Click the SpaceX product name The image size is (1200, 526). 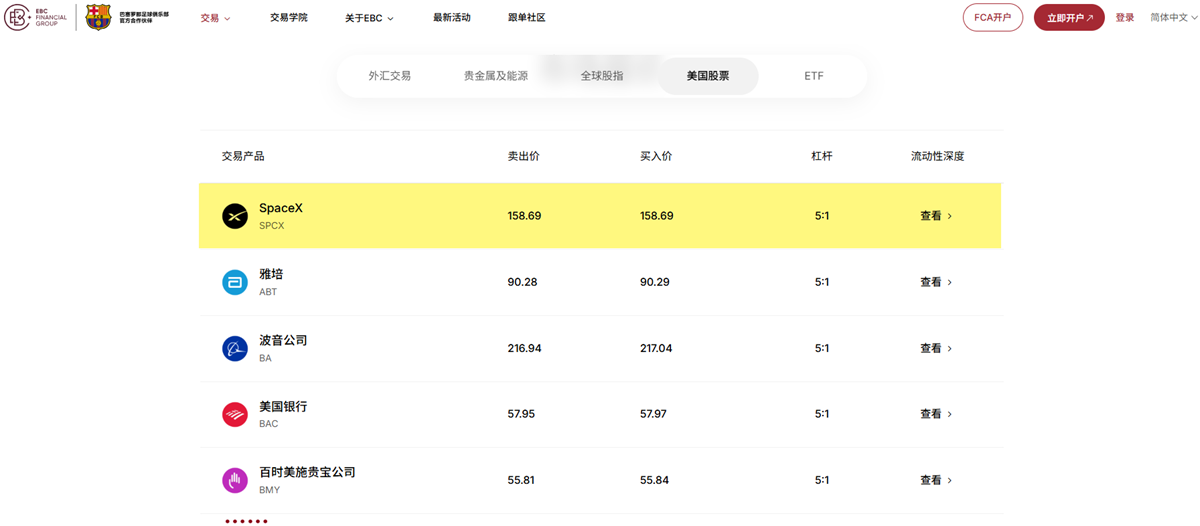281,208
